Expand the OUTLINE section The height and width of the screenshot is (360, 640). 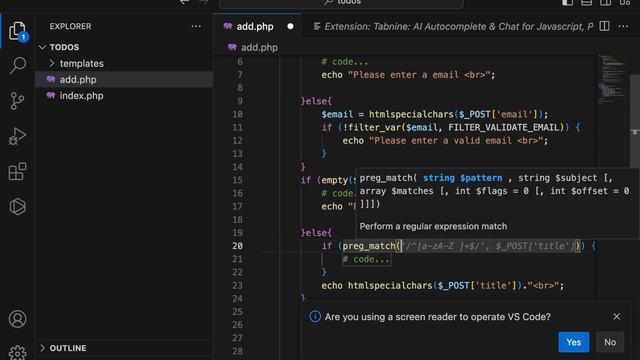click(x=42, y=348)
